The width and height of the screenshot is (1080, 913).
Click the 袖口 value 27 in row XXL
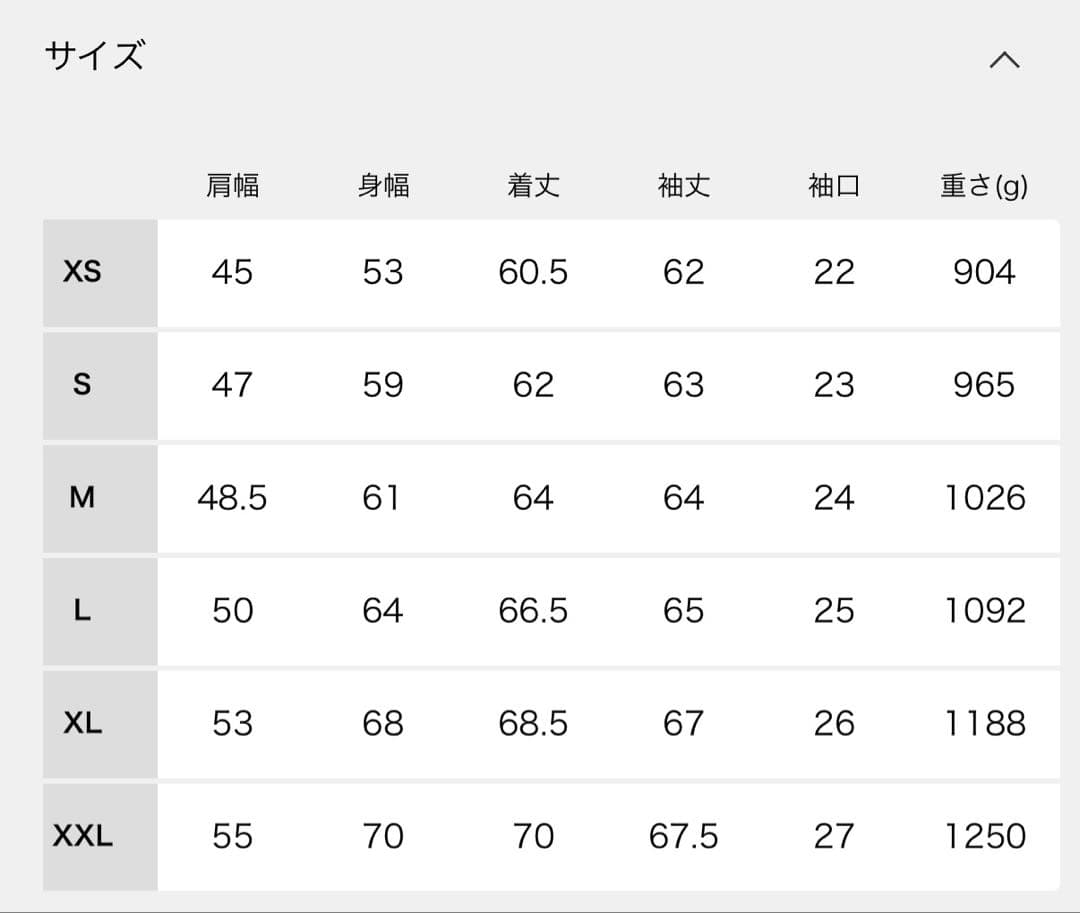pos(834,835)
